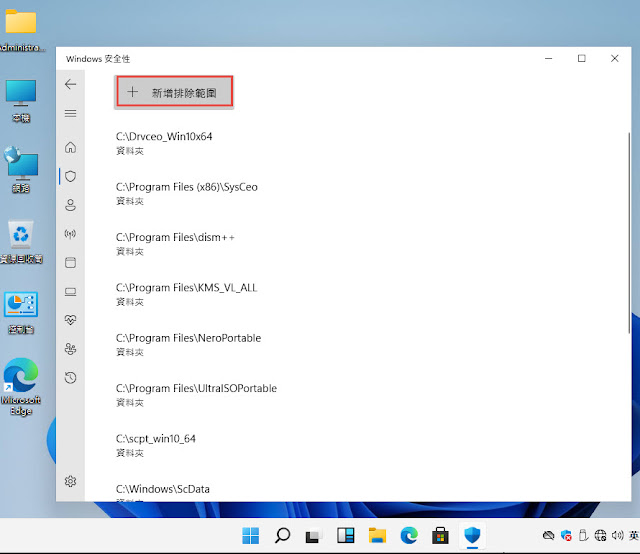Select the C:\scpt_win10_64 exclusion entry
Image resolution: width=640 pixels, height=554 pixels.
pyautogui.click(x=156, y=445)
